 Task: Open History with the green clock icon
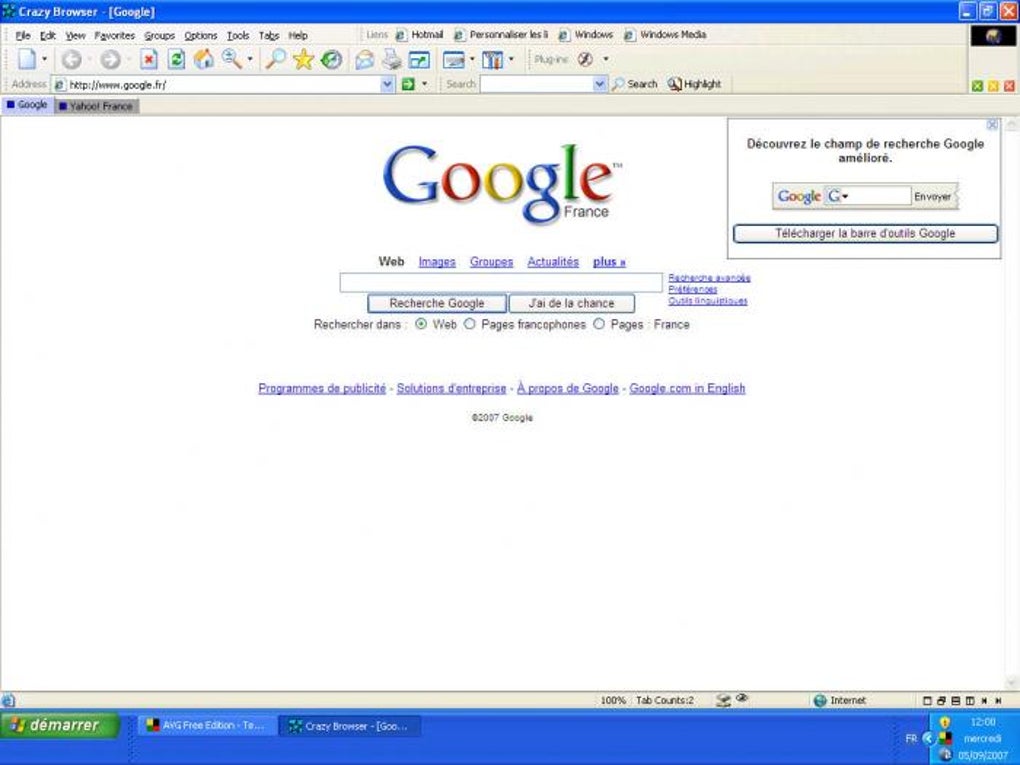tap(331, 60)
